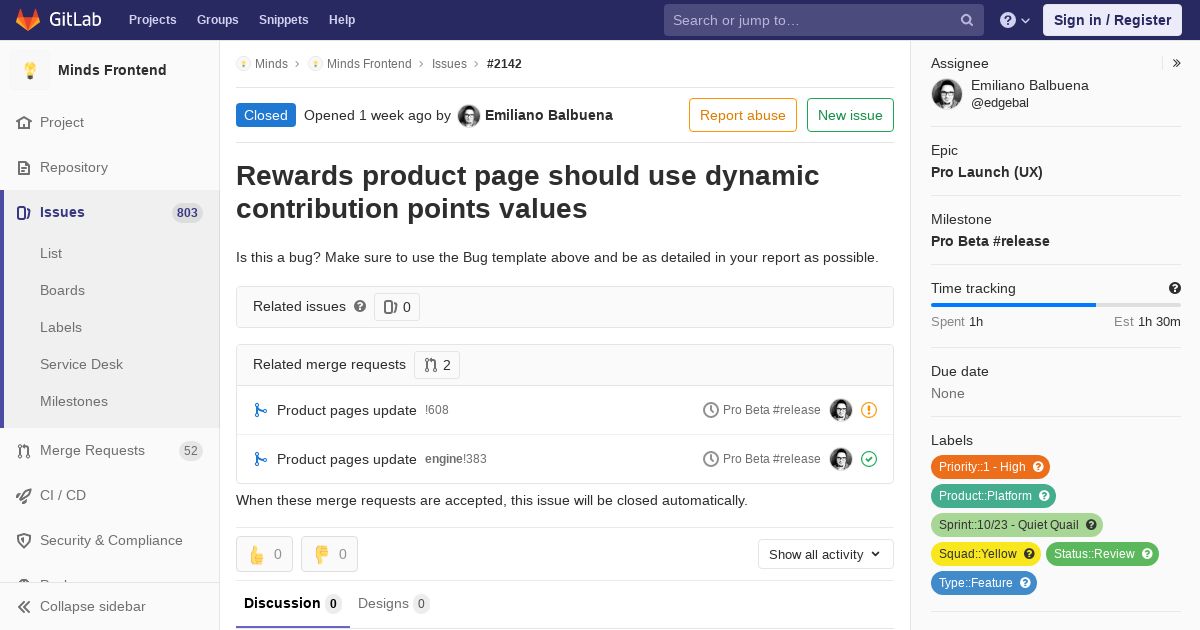Open Milestones in sidebar
Viewport: 1200px width, 630px height.
tap(74, 402)
